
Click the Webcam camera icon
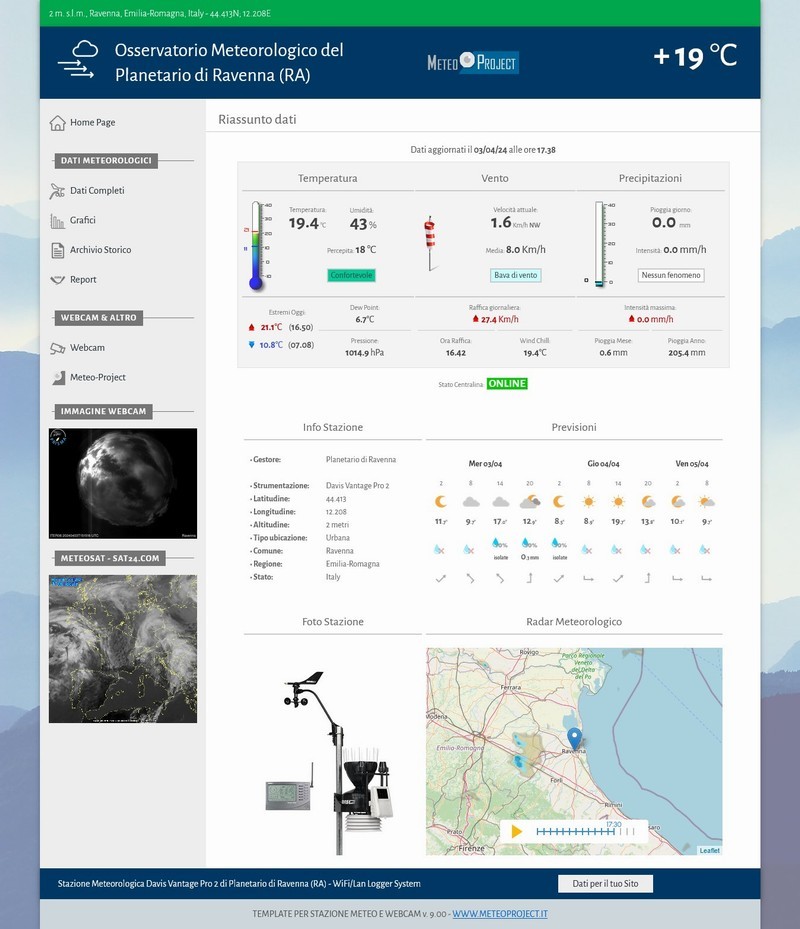(x=58, y=348)
